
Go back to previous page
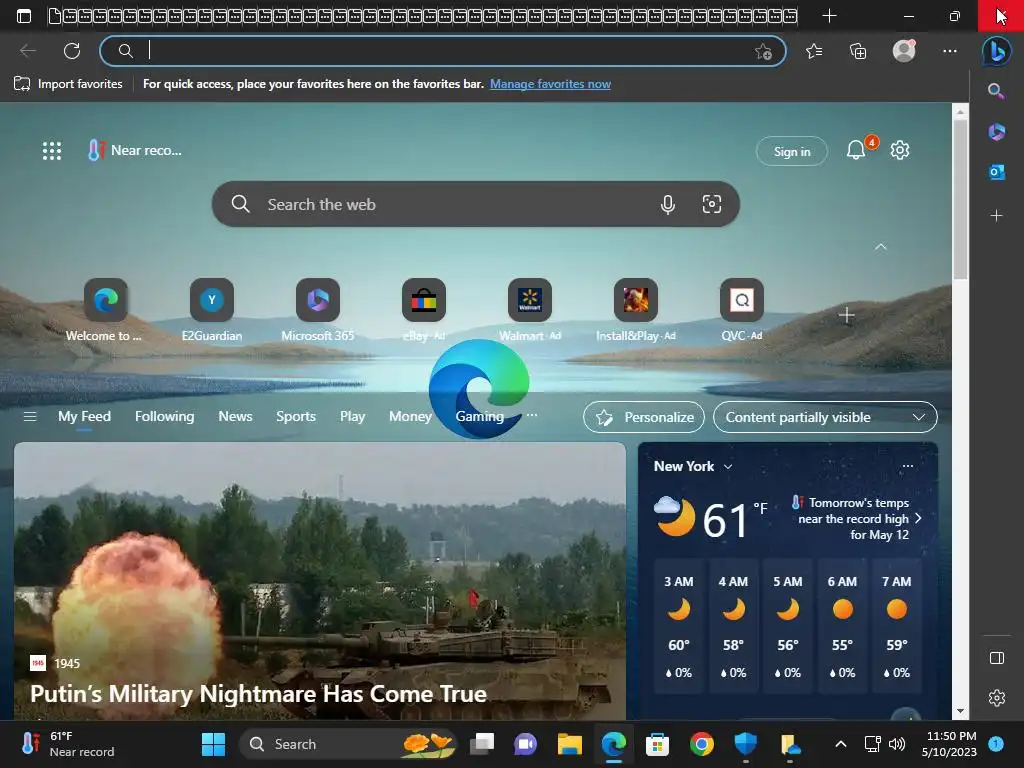point(27,51)
